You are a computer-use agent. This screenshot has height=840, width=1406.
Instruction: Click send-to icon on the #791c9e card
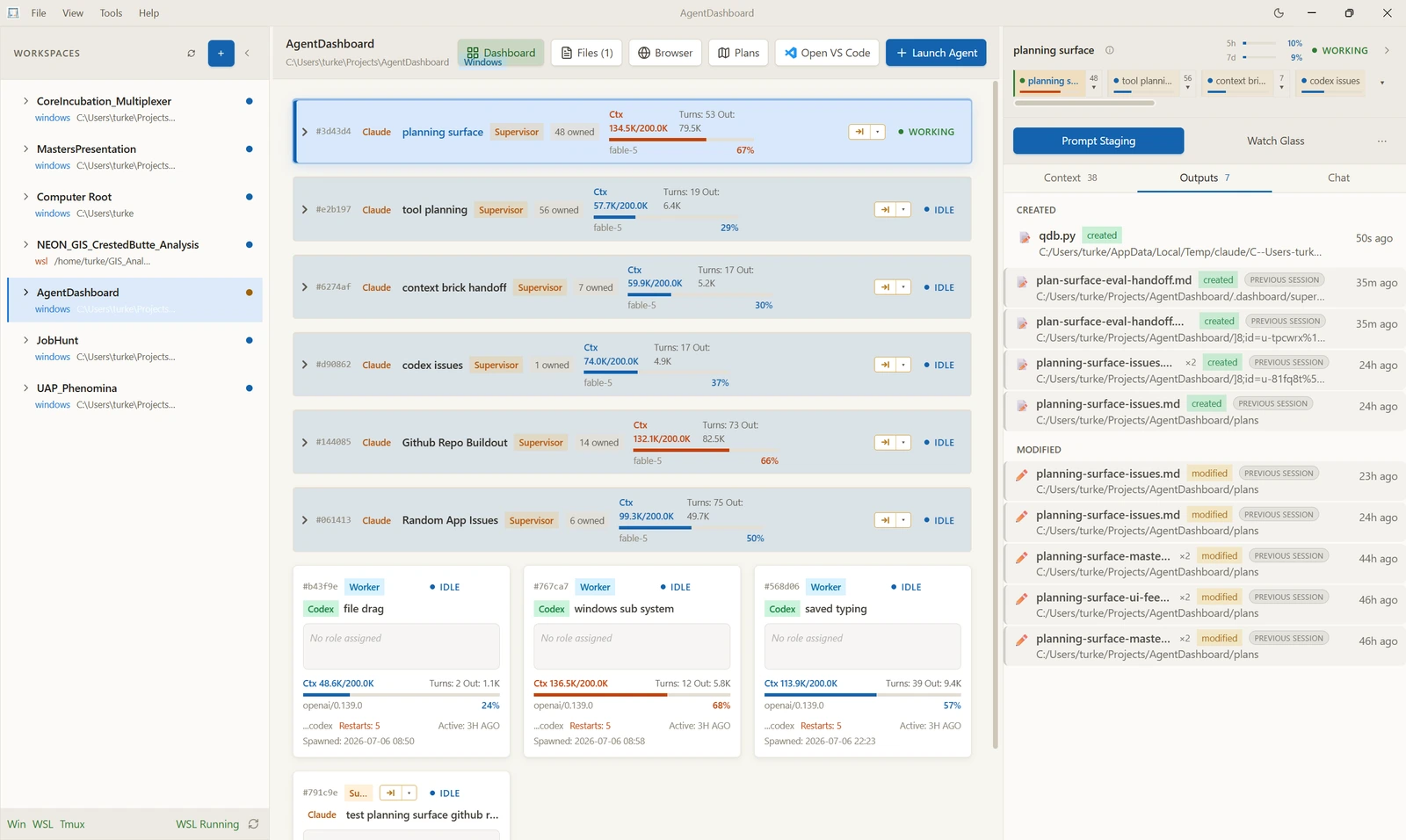[391, 793]
